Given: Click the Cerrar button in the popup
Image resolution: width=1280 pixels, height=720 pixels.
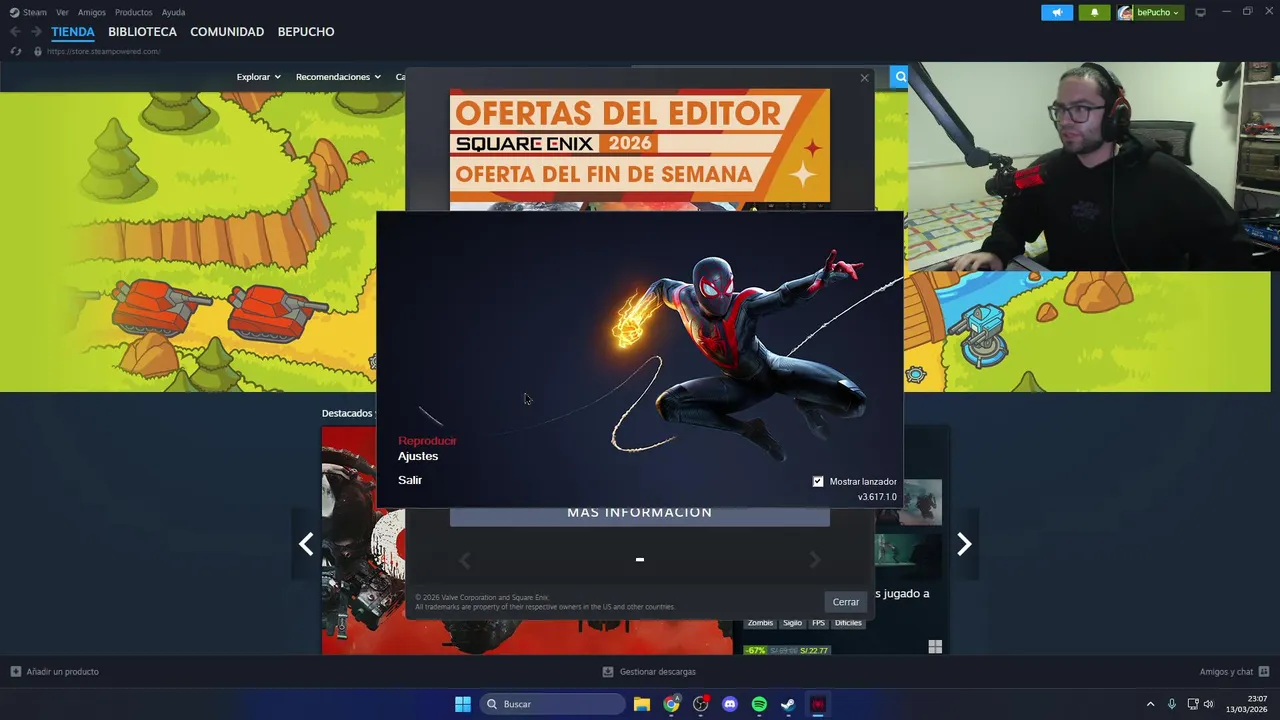Looking at the screenshot, I should click(x=846, y=602).
